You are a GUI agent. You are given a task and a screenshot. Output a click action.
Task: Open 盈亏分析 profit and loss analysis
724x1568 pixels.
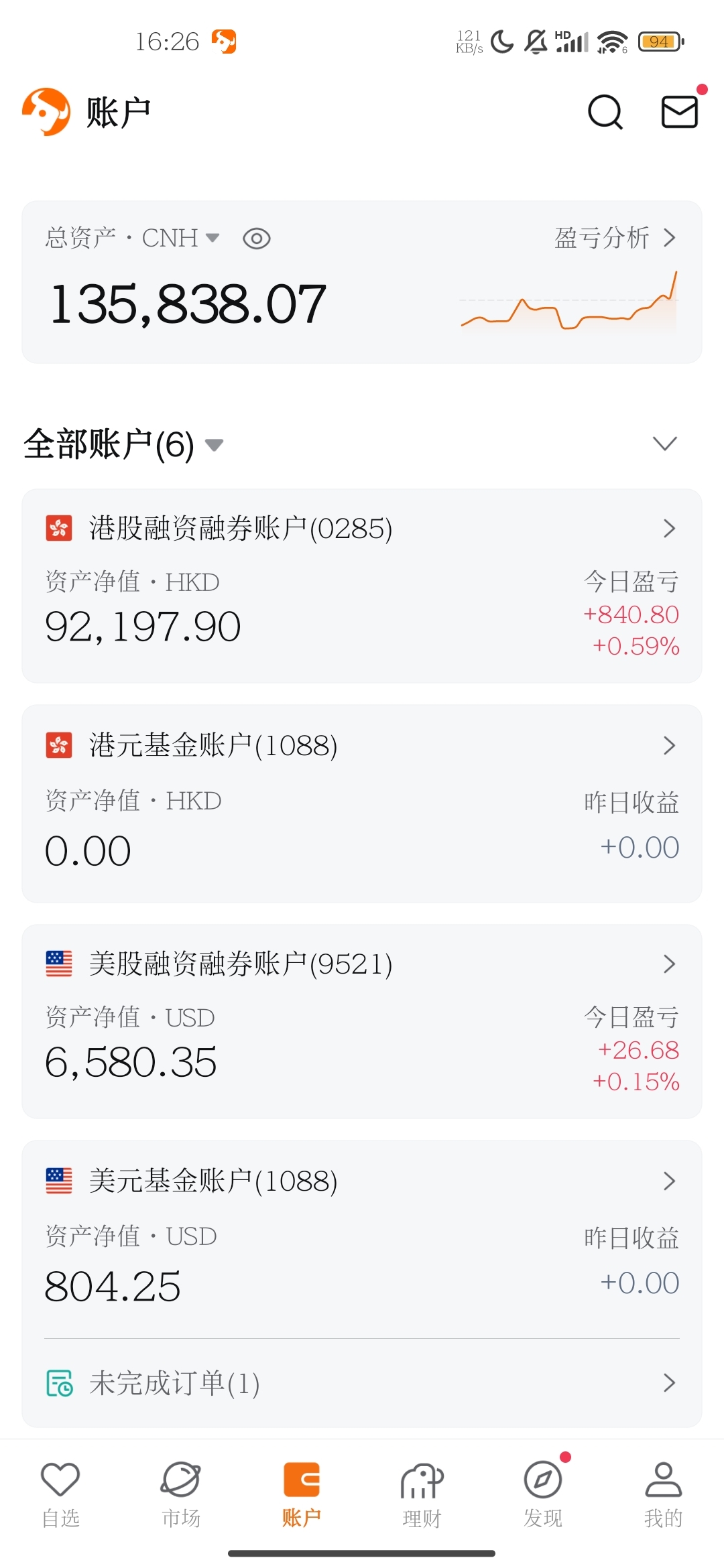615,238
